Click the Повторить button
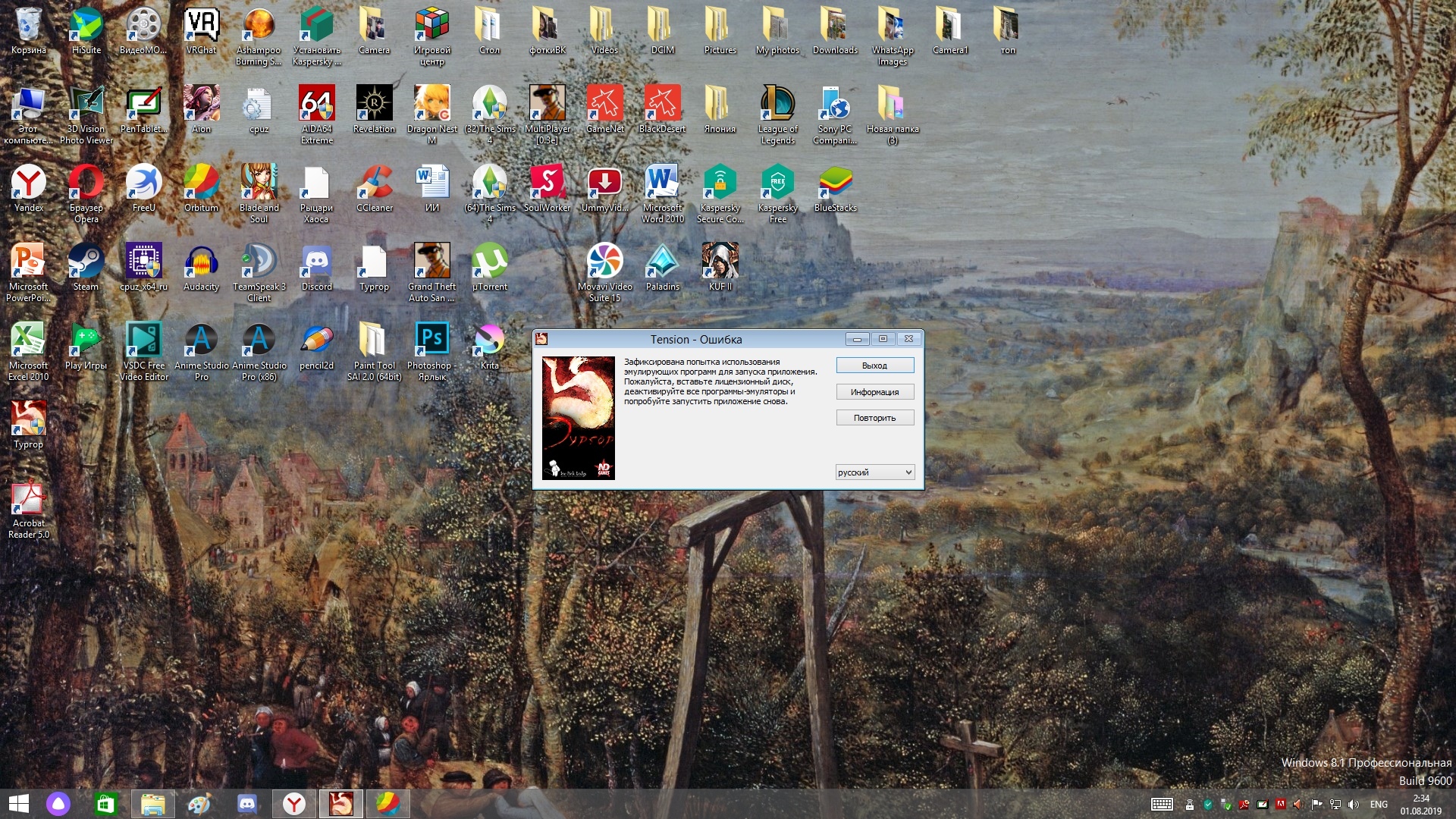The width and height of the screenshot is (1456, 819). tap(875, 418)
